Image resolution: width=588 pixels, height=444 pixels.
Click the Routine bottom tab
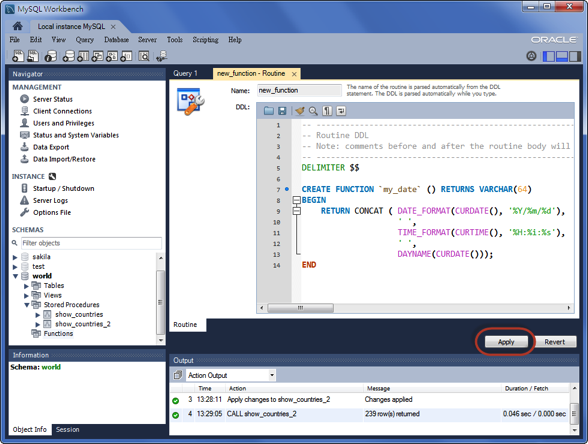(185, 324)
